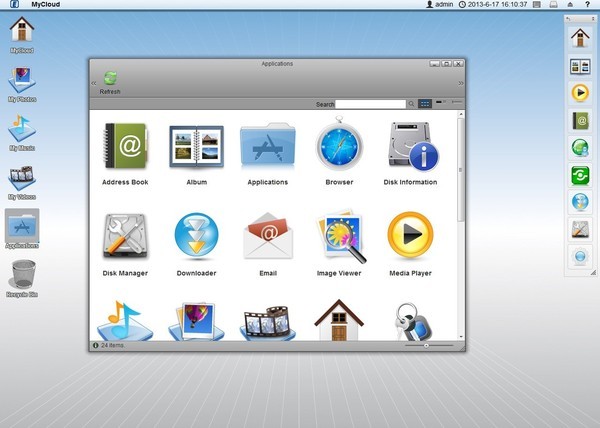This screenshot has width=600, height=428.
Task: Open the Downloader application
Action: pyautogui.click(x=196, y=238)
